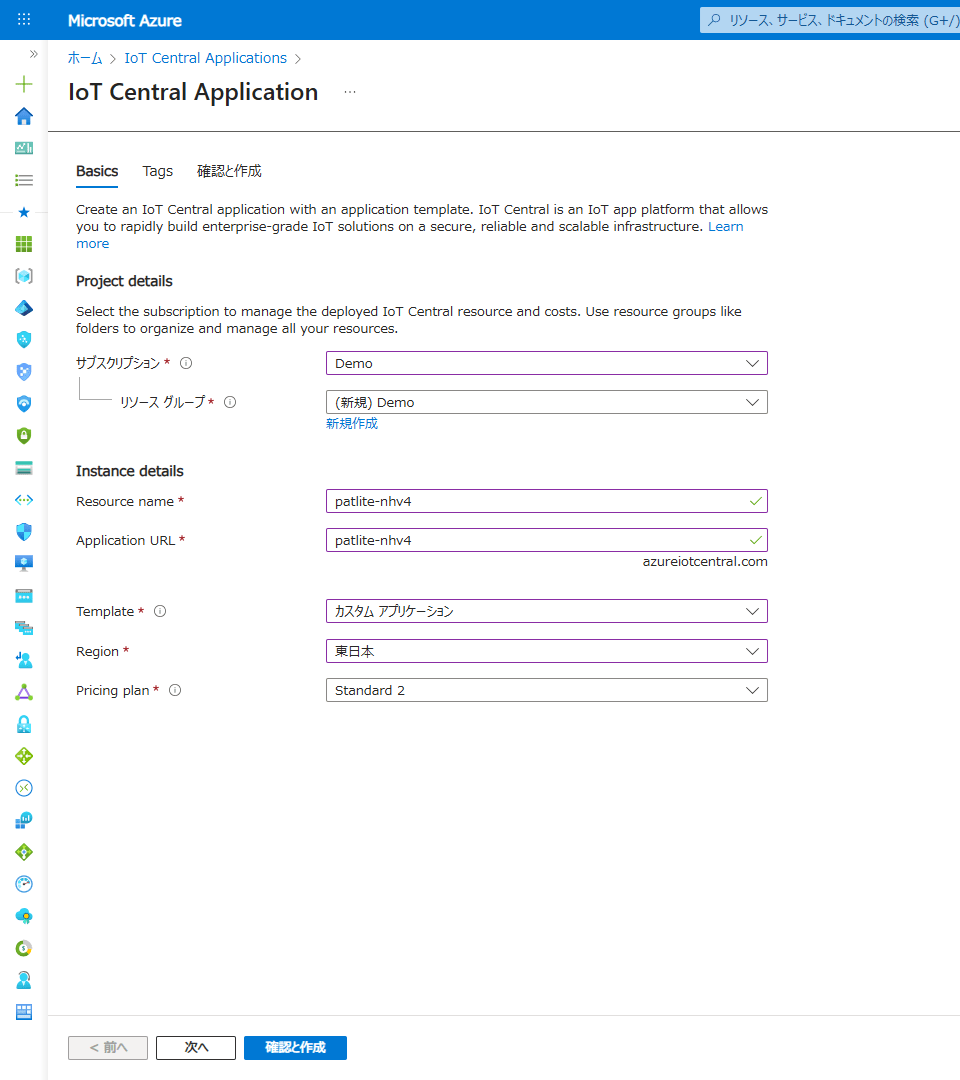Open Cost Management dollar circle icon

coord(24,948)
